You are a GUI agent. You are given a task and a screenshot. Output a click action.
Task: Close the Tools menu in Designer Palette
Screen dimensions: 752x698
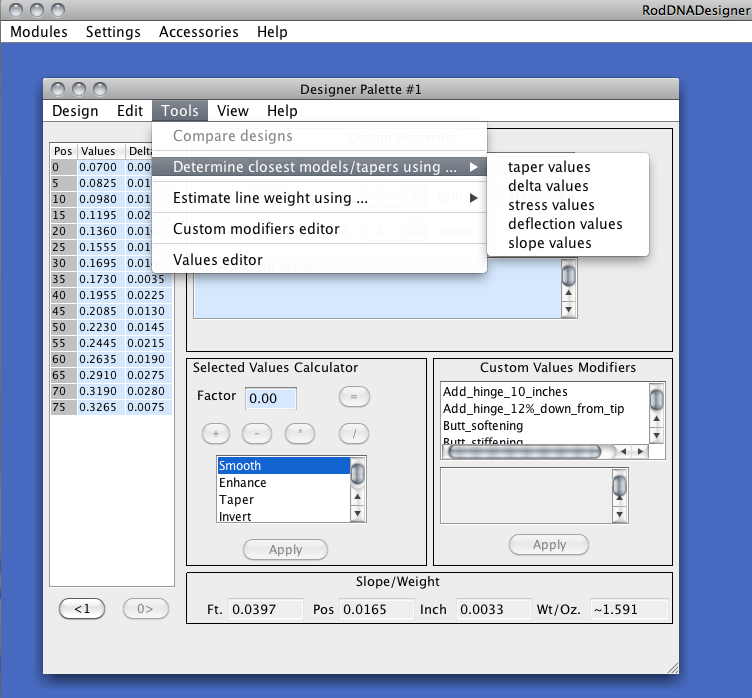(180, 111)
